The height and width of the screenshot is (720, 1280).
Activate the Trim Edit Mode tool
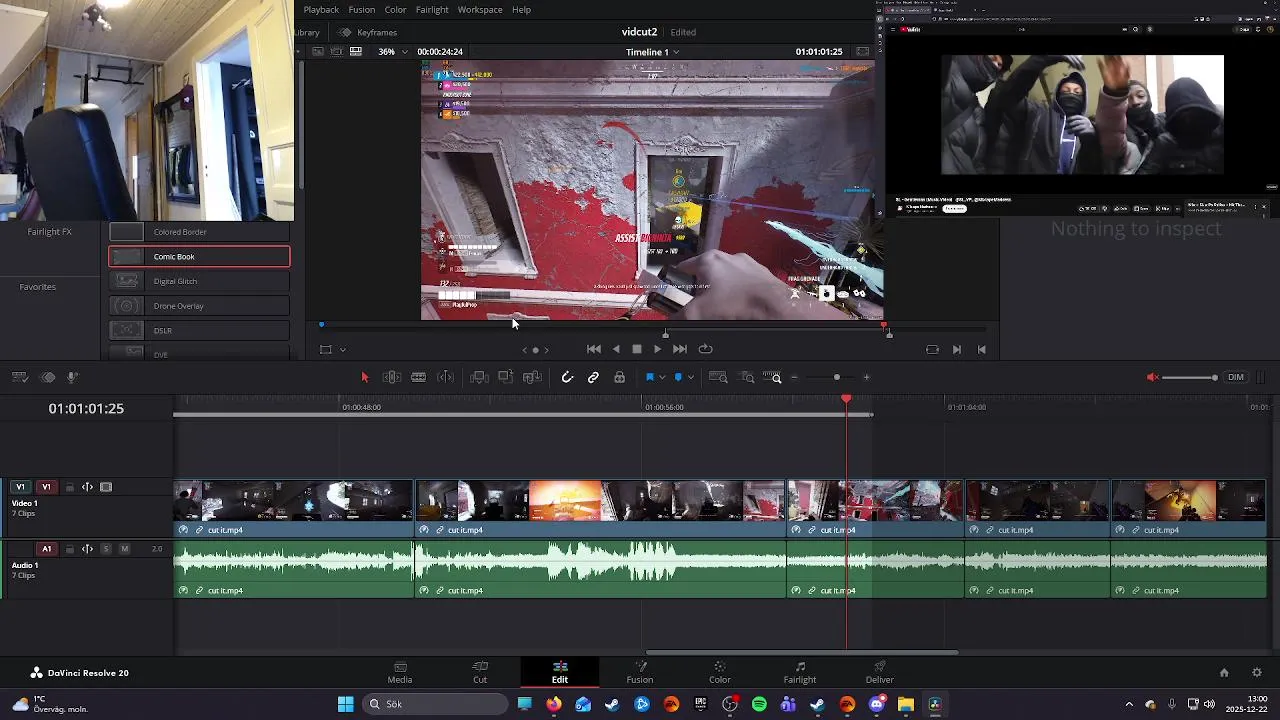[392, 377]
